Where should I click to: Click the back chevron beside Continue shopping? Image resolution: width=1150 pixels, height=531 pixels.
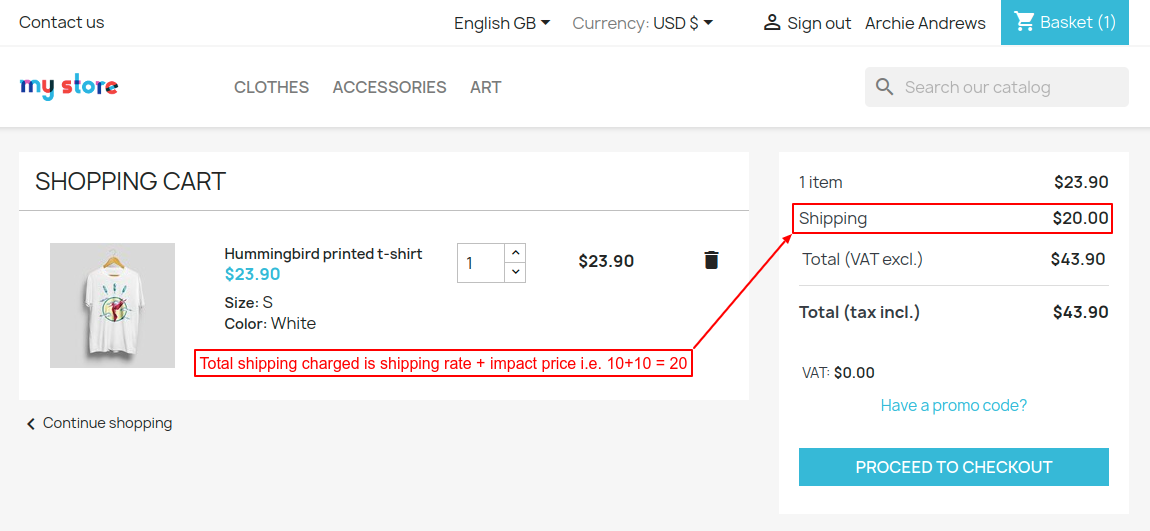(x=31, y=424)
